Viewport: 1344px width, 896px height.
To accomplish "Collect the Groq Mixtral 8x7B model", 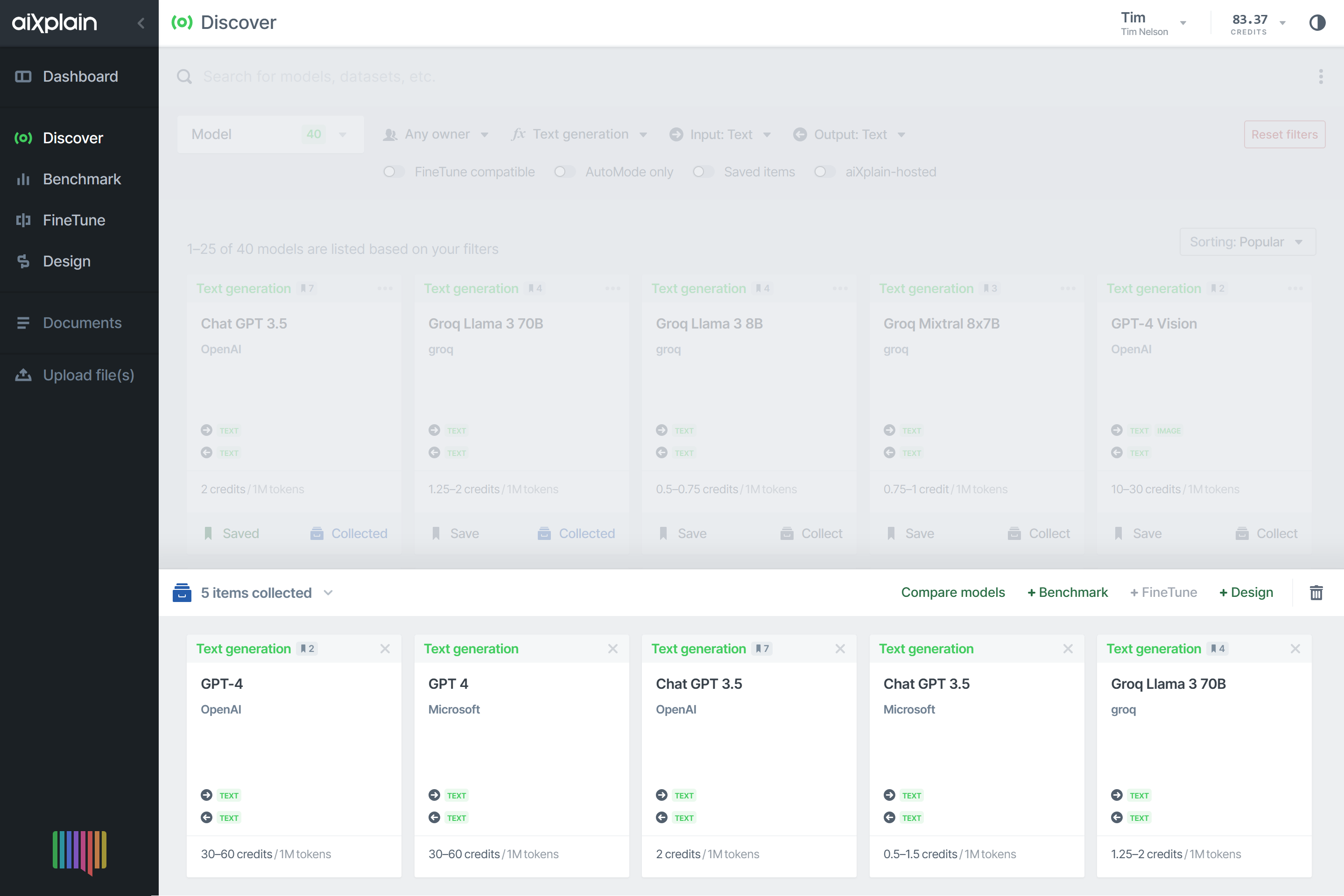I will point(1039,533).
